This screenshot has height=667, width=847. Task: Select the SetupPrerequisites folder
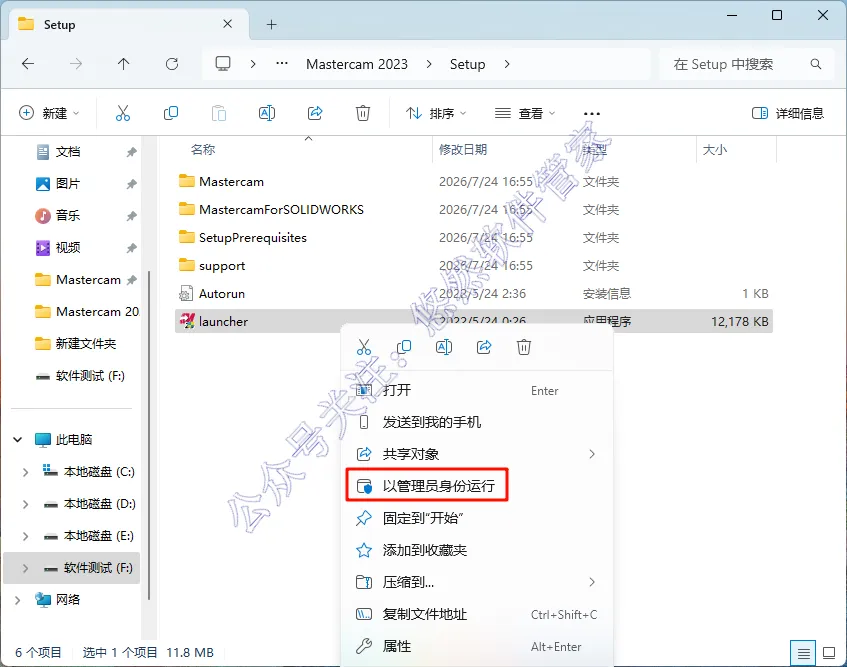click(474, 238)
